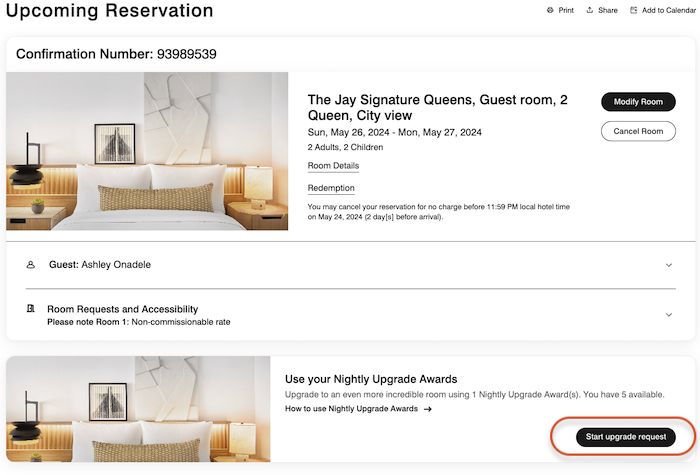Open the Room Details link
Viewport: 700px width, 475px height.
coord(333,166)
